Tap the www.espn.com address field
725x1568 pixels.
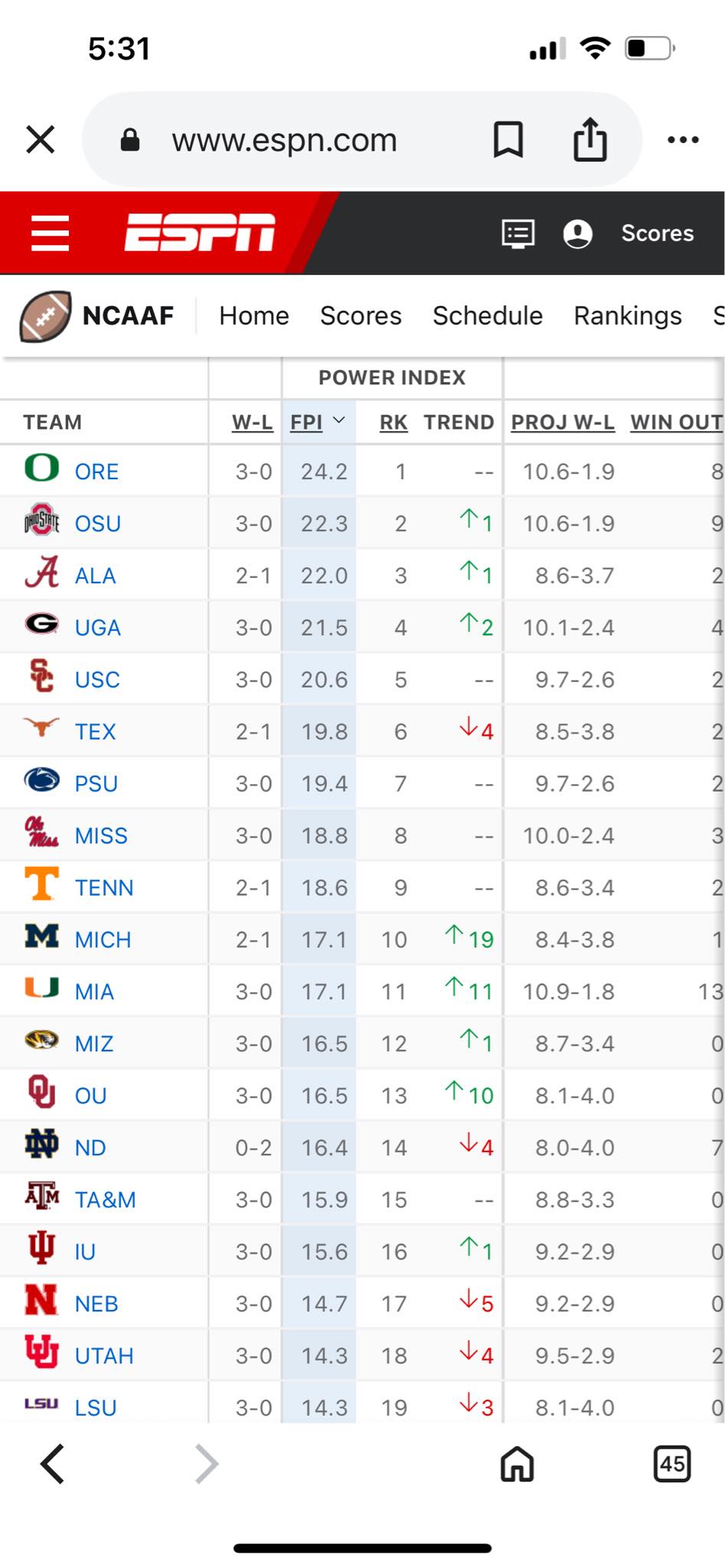(x=284, y=140)
